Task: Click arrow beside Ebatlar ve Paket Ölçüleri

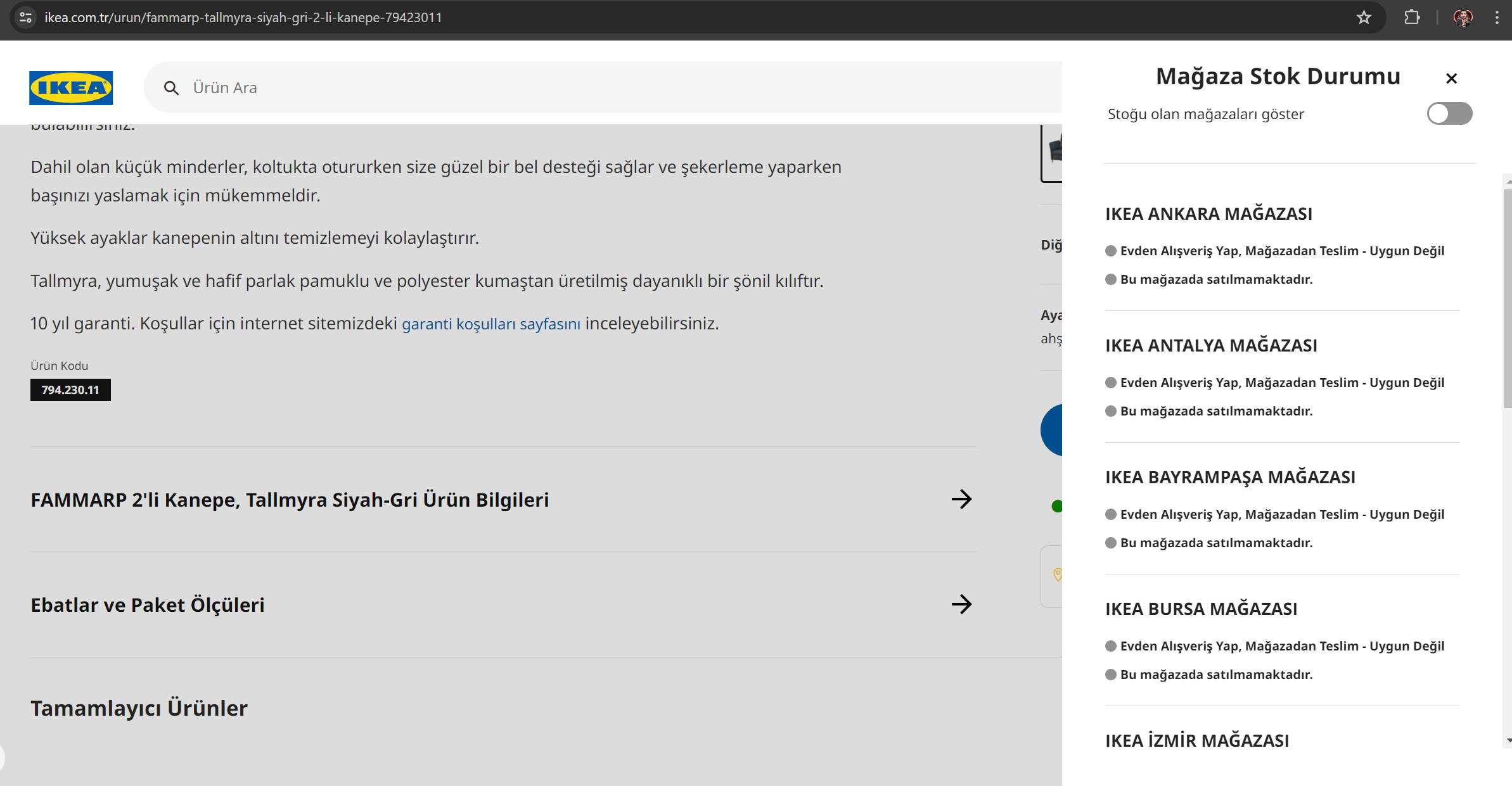Action: (x=961, y=604)
